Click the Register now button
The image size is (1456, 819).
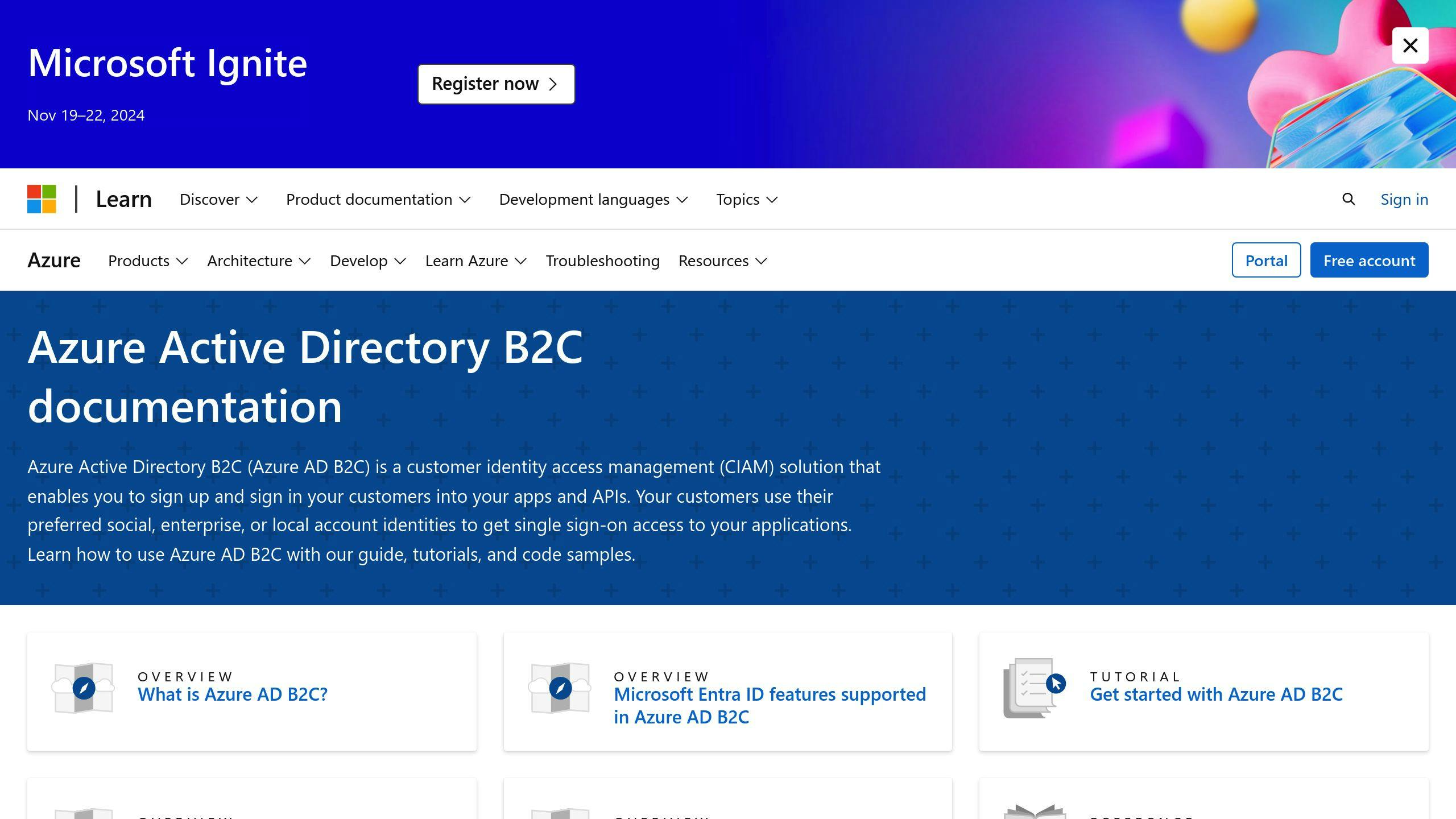(x=496, y=84)
